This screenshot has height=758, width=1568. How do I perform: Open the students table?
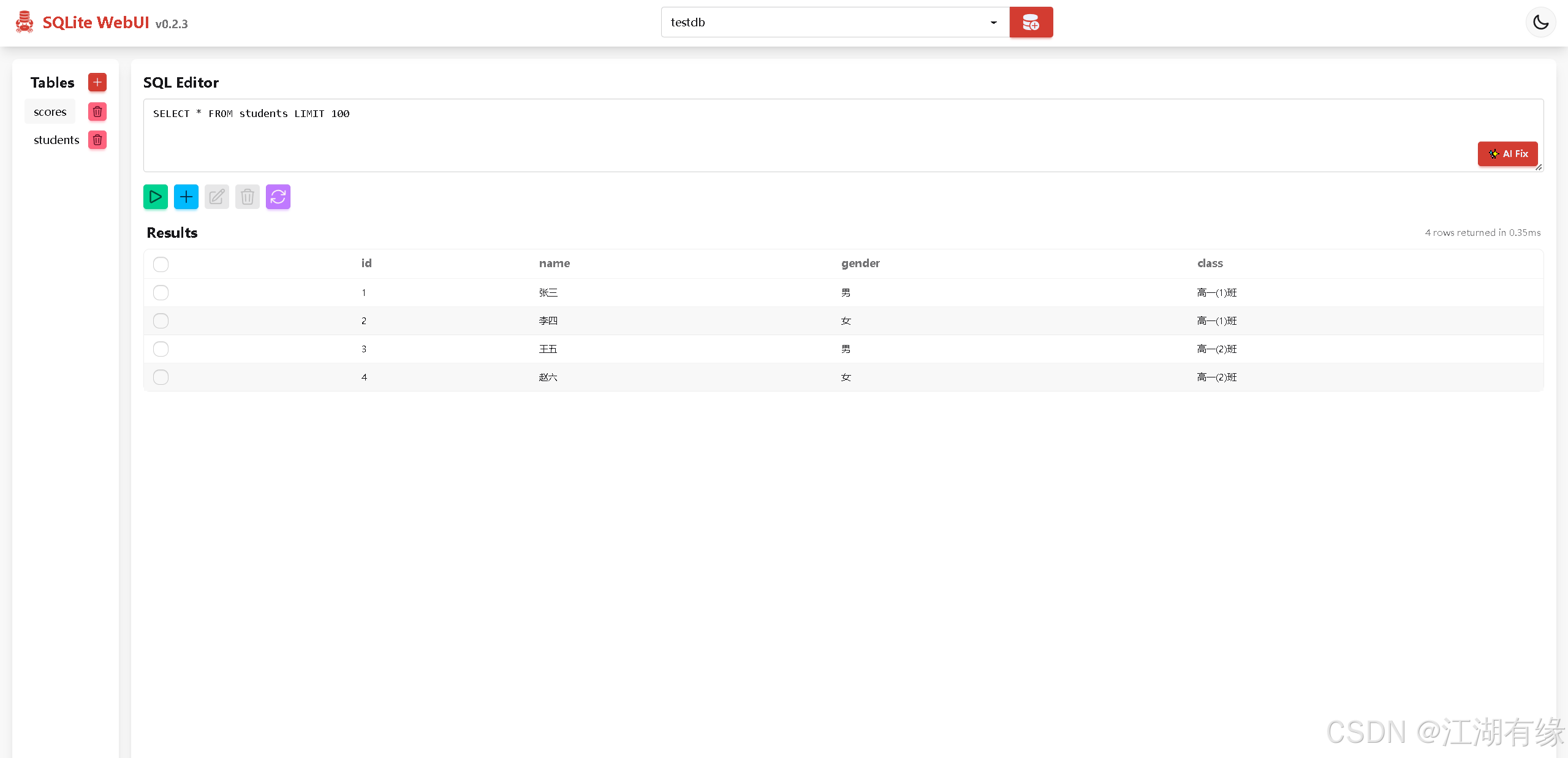(x=56, y=140)
